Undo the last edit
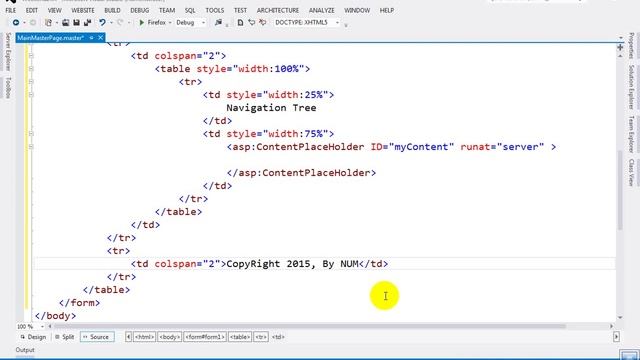Image resolution: width=640 pixels, height=360 pixels. coord(102,22)
